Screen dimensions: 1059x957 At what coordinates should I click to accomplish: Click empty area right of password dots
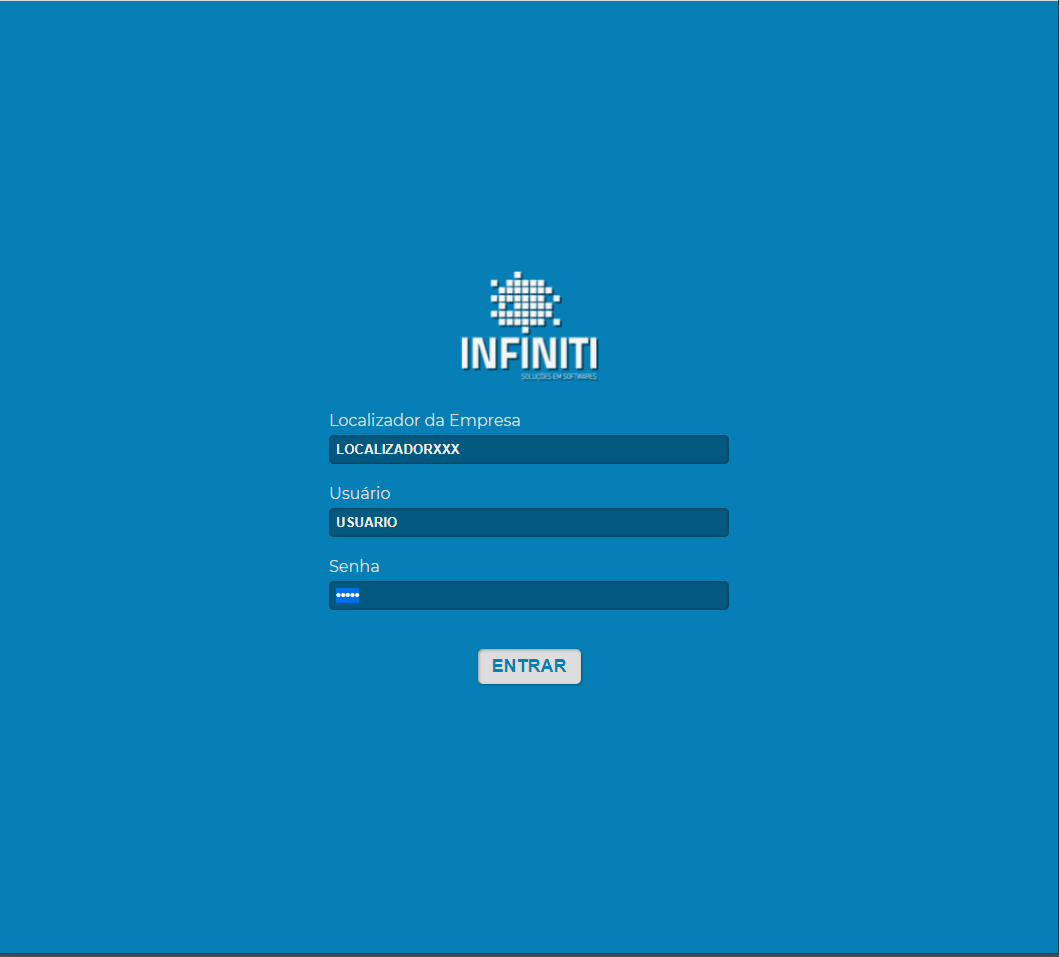[500, 596]
